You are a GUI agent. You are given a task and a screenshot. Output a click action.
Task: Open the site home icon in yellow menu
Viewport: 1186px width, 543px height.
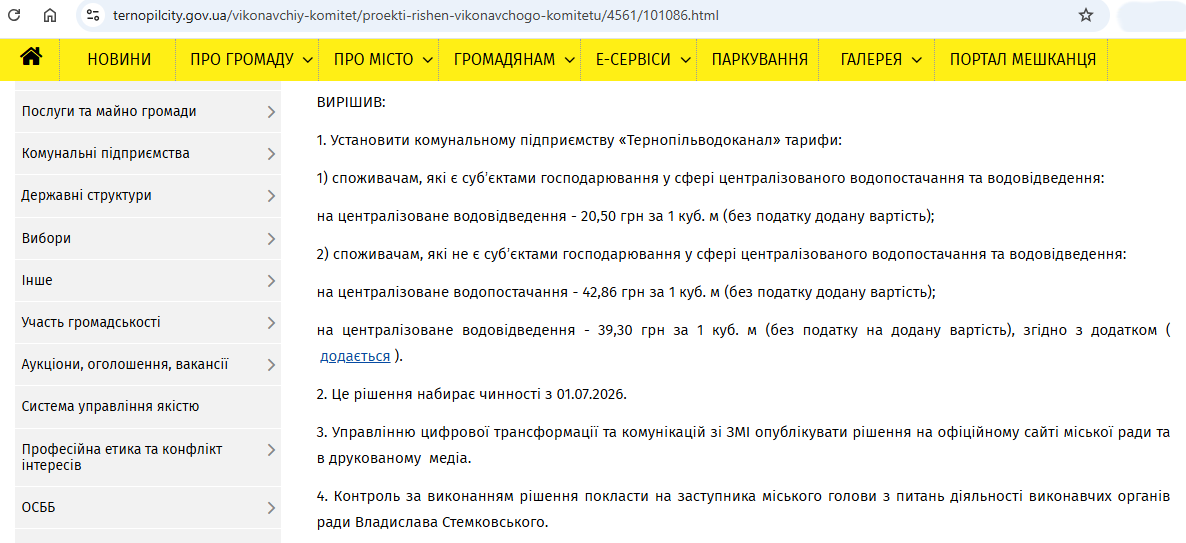[x=31, y=57]
